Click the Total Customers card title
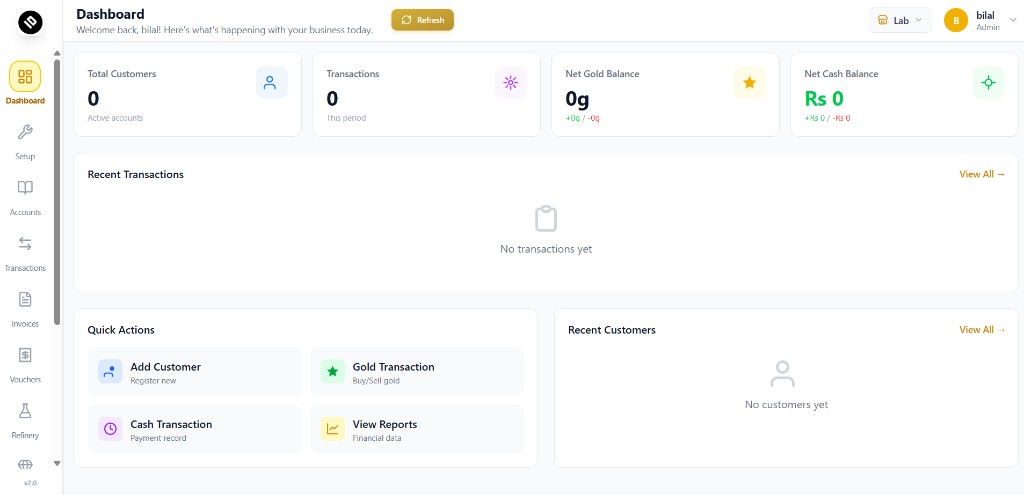 [121, 74]
